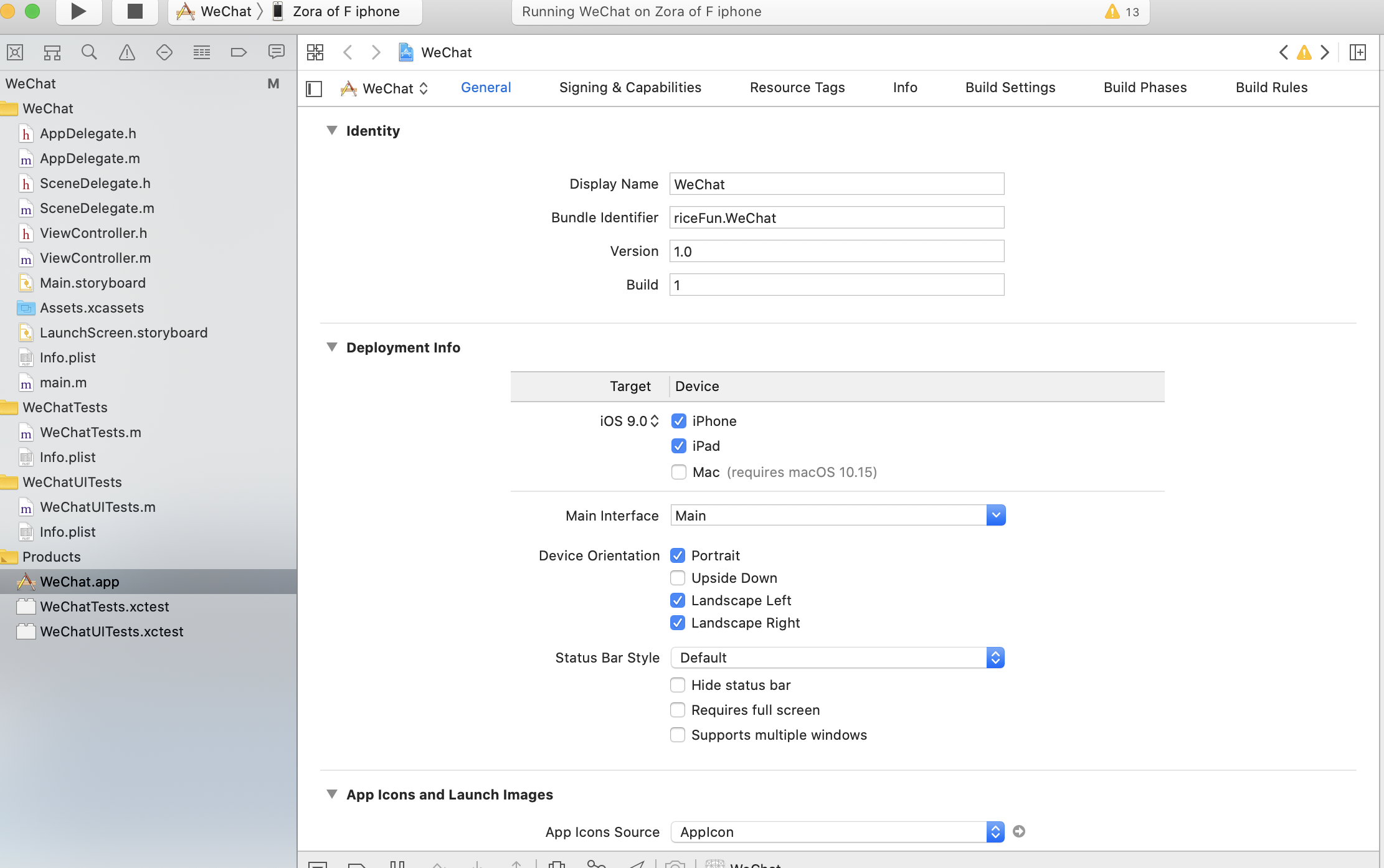Open the Report navigator speech-bubble icon
1384x868 pixels.
tap(276, 52)
